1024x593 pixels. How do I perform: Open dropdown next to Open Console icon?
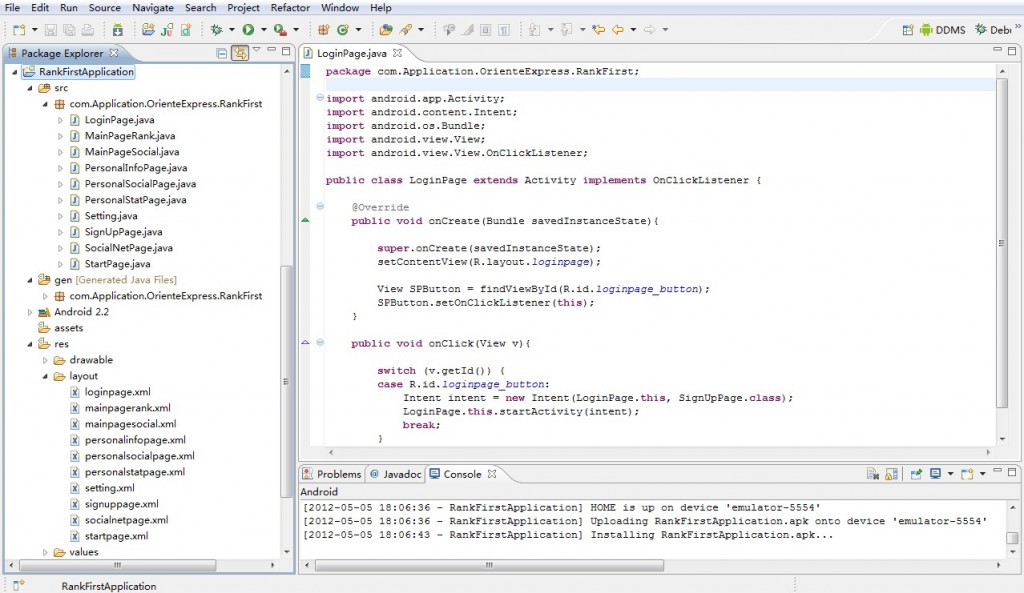tap(982, 475)
